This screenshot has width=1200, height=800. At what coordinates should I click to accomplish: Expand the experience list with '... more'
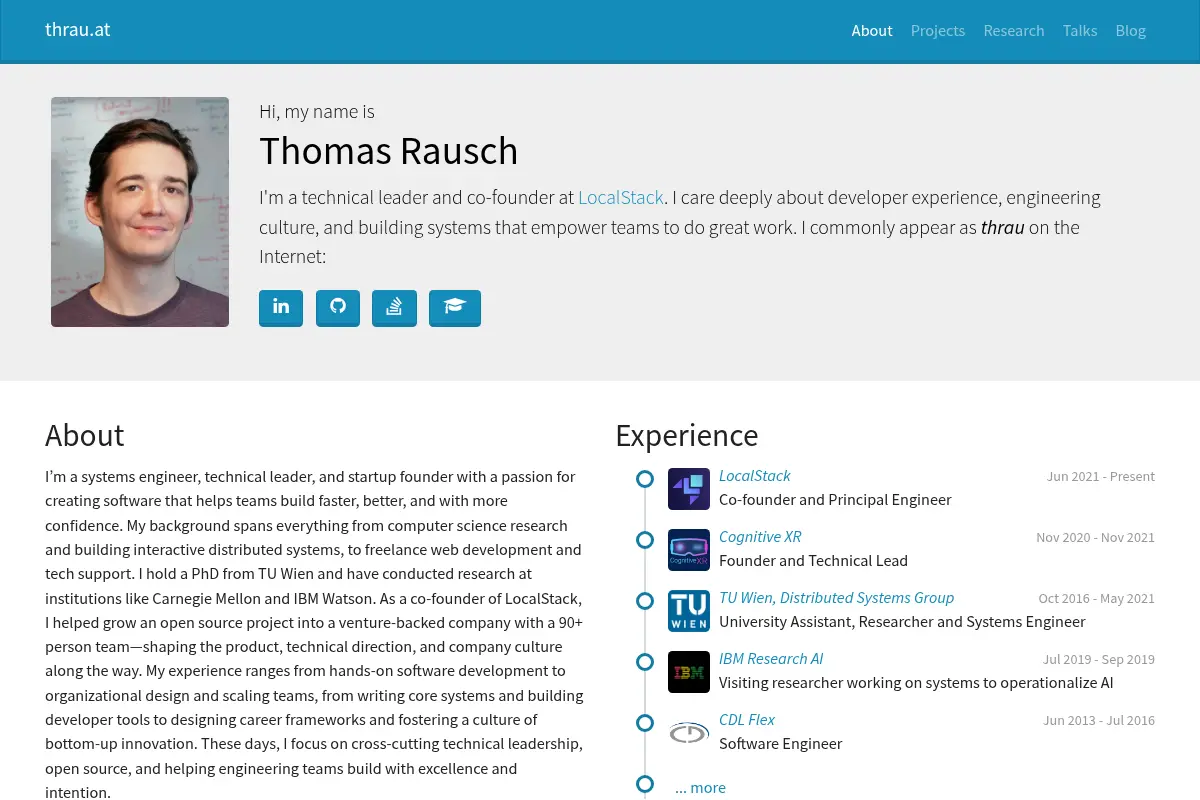700,788
